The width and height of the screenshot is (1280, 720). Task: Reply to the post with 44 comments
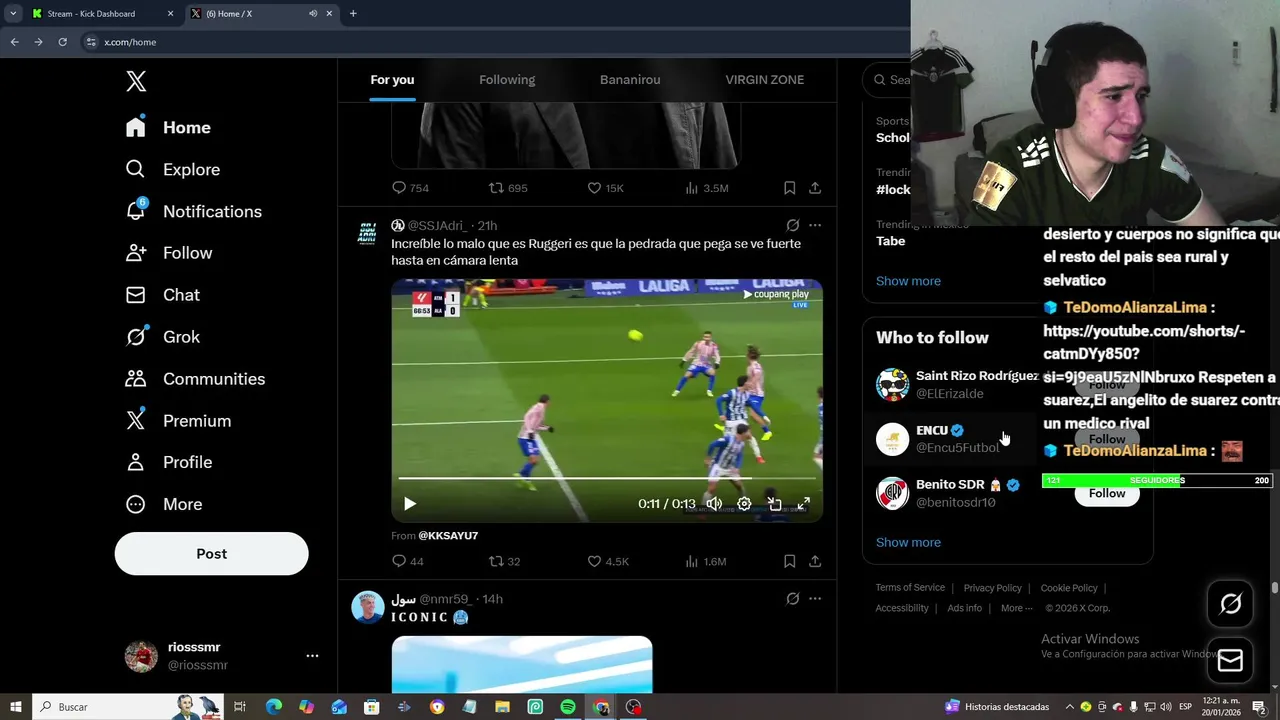pos(407,561)
